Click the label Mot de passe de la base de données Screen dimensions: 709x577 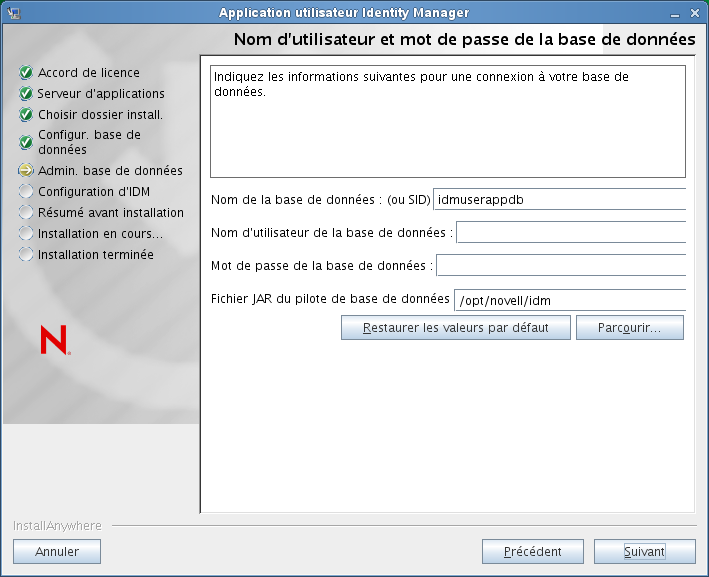pos(322,265)
